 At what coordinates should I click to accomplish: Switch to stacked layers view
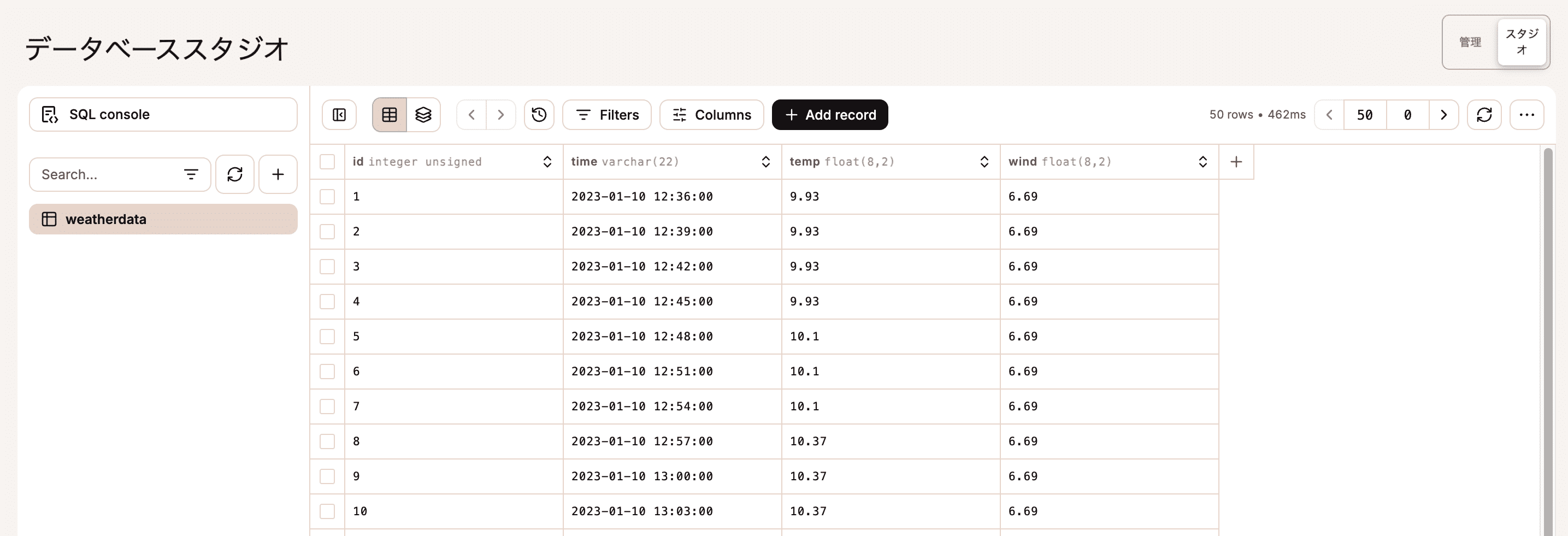[x=423, y=115]
